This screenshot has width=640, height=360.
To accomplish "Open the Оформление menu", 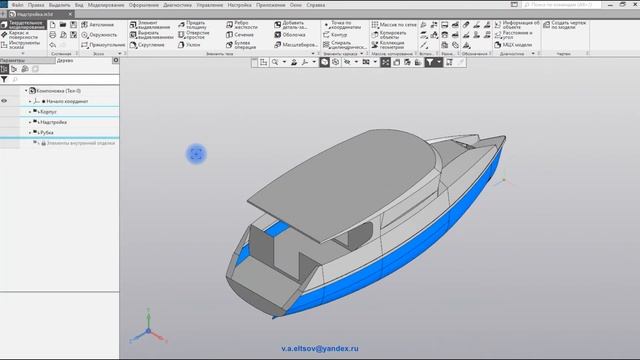I will click(144, 5).
